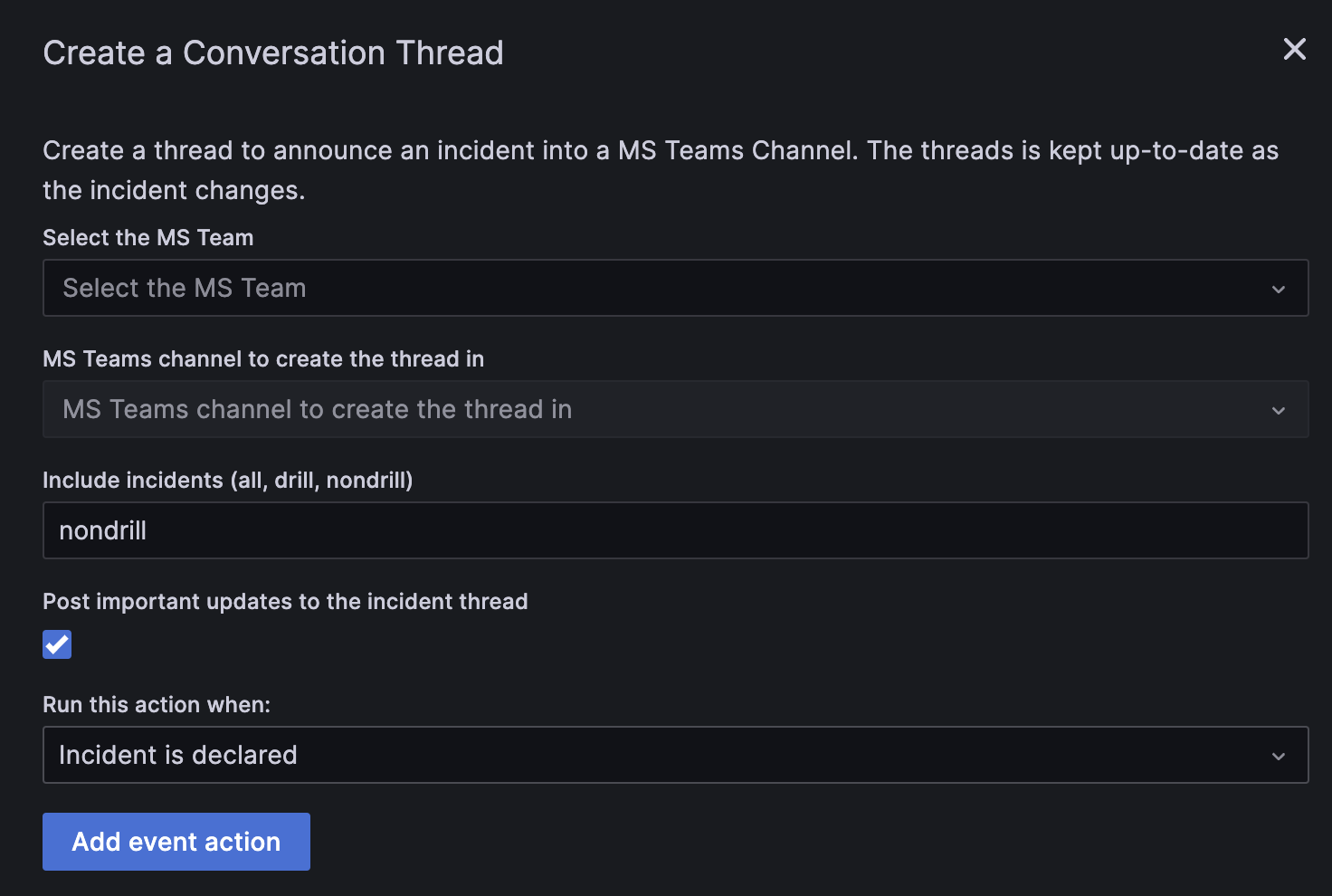
Task: Click the arrow in the 'Select the MS Team' field
Action: click(1279, 289)
